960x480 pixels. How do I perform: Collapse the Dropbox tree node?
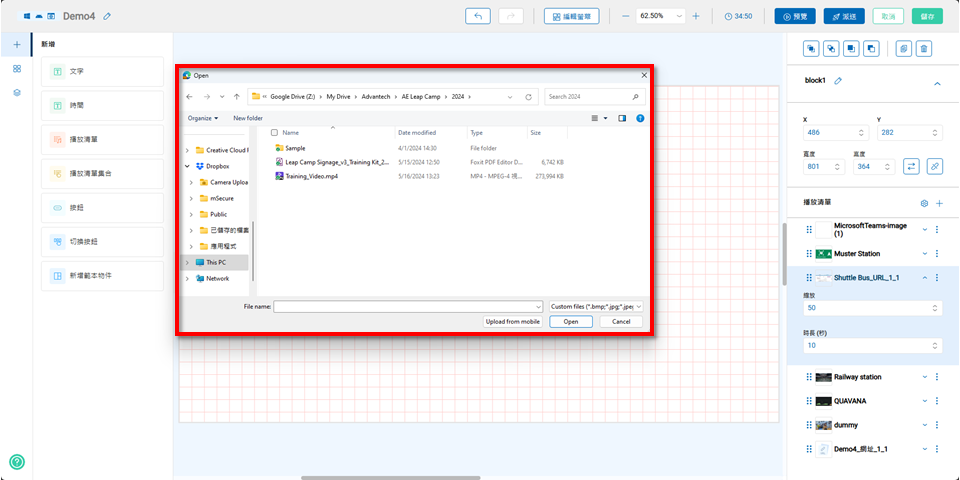188,166
